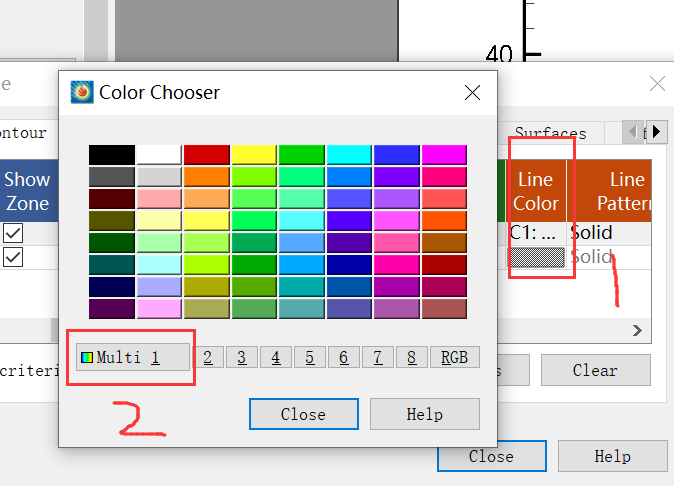Select the white color swatch
Image resolution: width=674 pixels, height=486 pixels.
[x=159, y=155]
